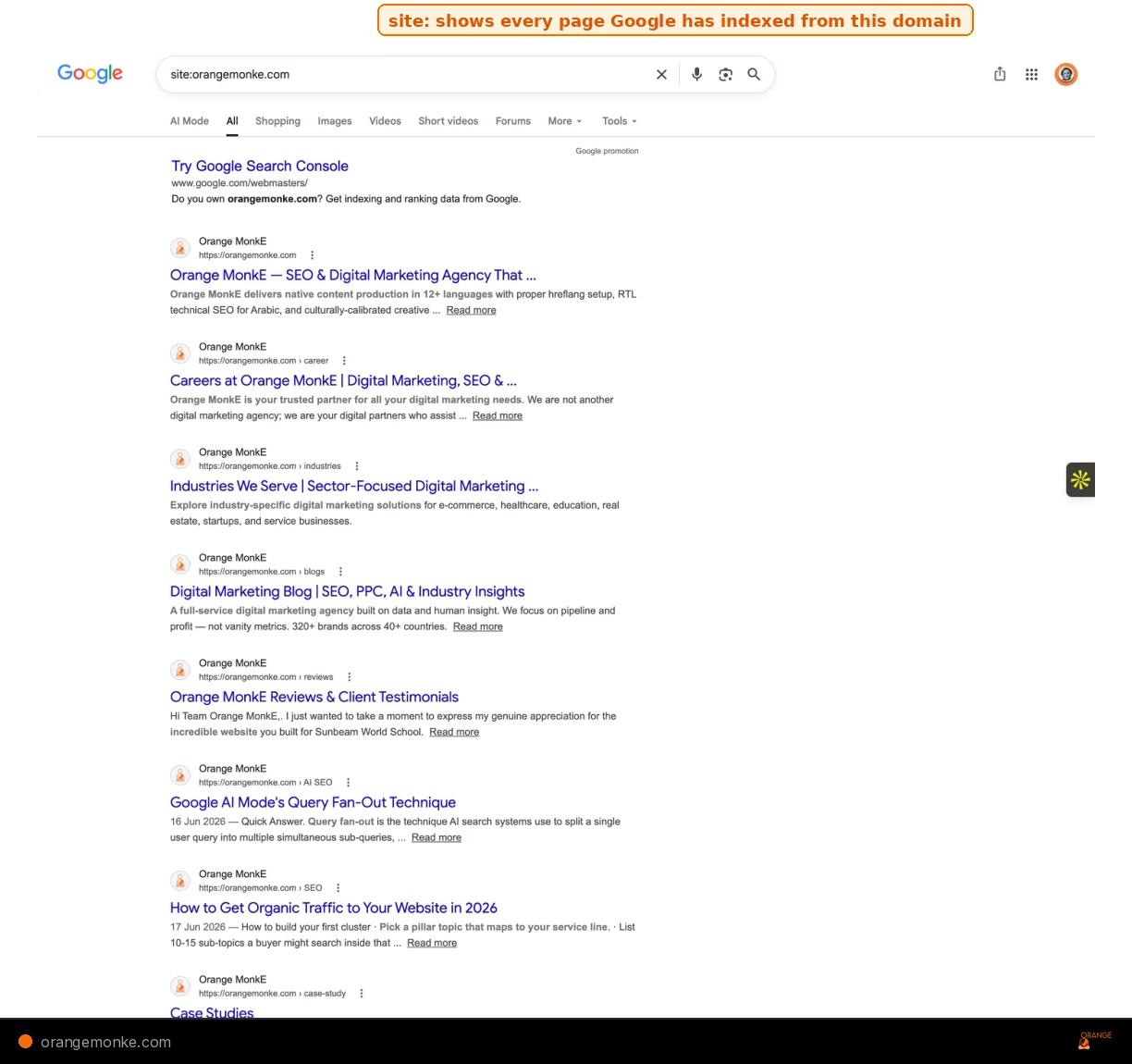Click the yellow asterisk extension button

1080,479
